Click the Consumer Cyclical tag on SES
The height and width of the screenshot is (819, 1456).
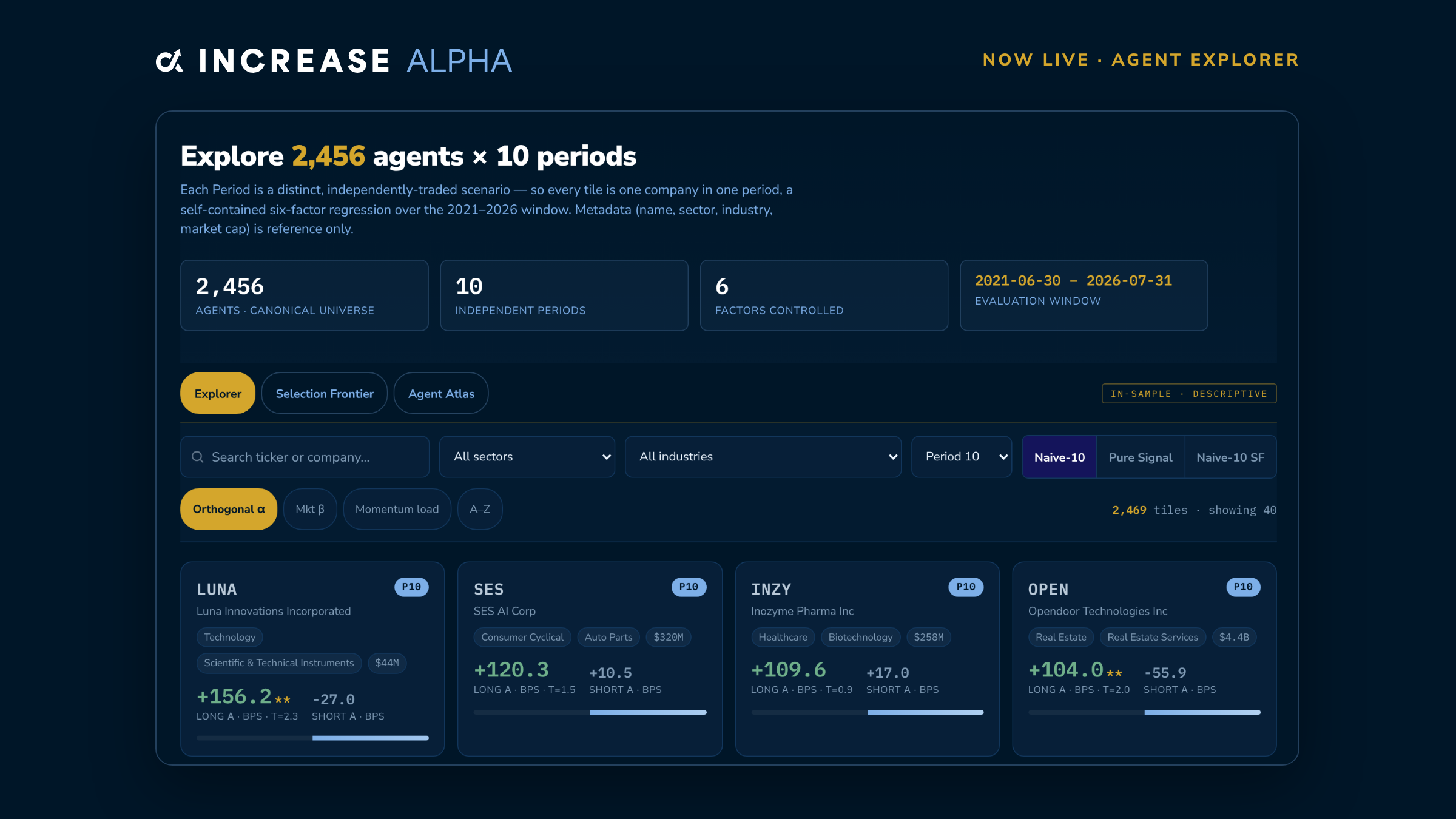[522, 637]
